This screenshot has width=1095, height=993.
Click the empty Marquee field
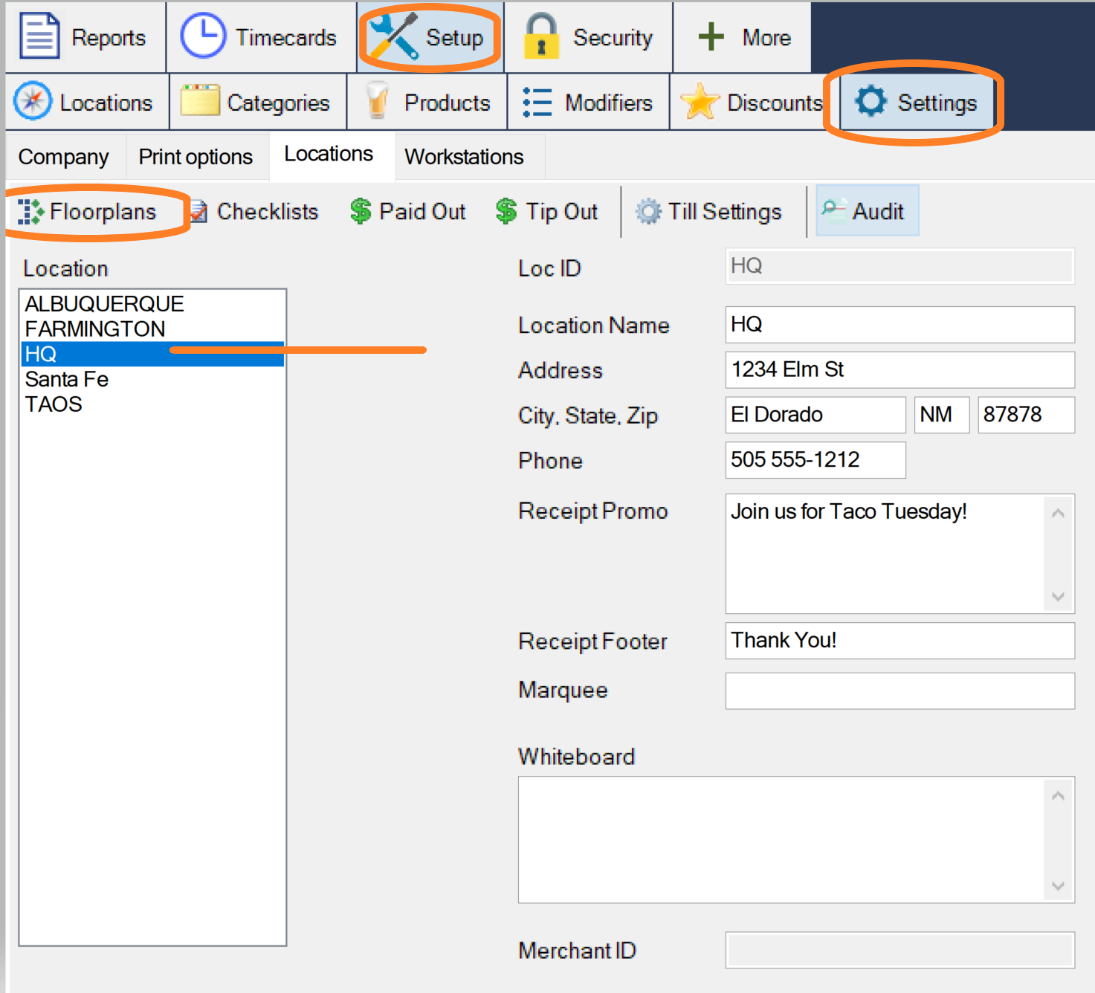[899, 691]
